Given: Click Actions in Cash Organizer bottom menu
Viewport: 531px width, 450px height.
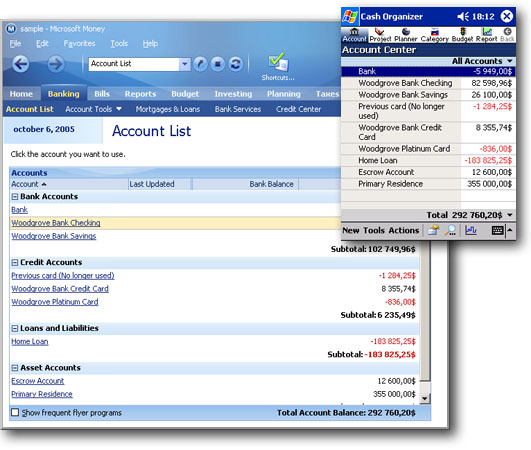Looking at the screenshot, I should 404,231.
